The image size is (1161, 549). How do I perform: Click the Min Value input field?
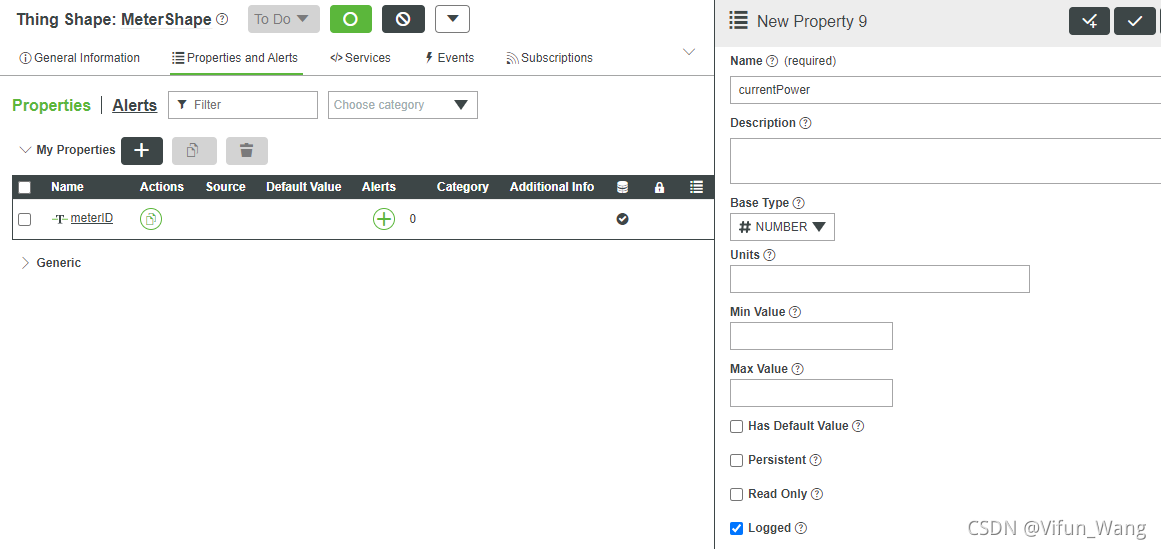[x=812, y=336]
